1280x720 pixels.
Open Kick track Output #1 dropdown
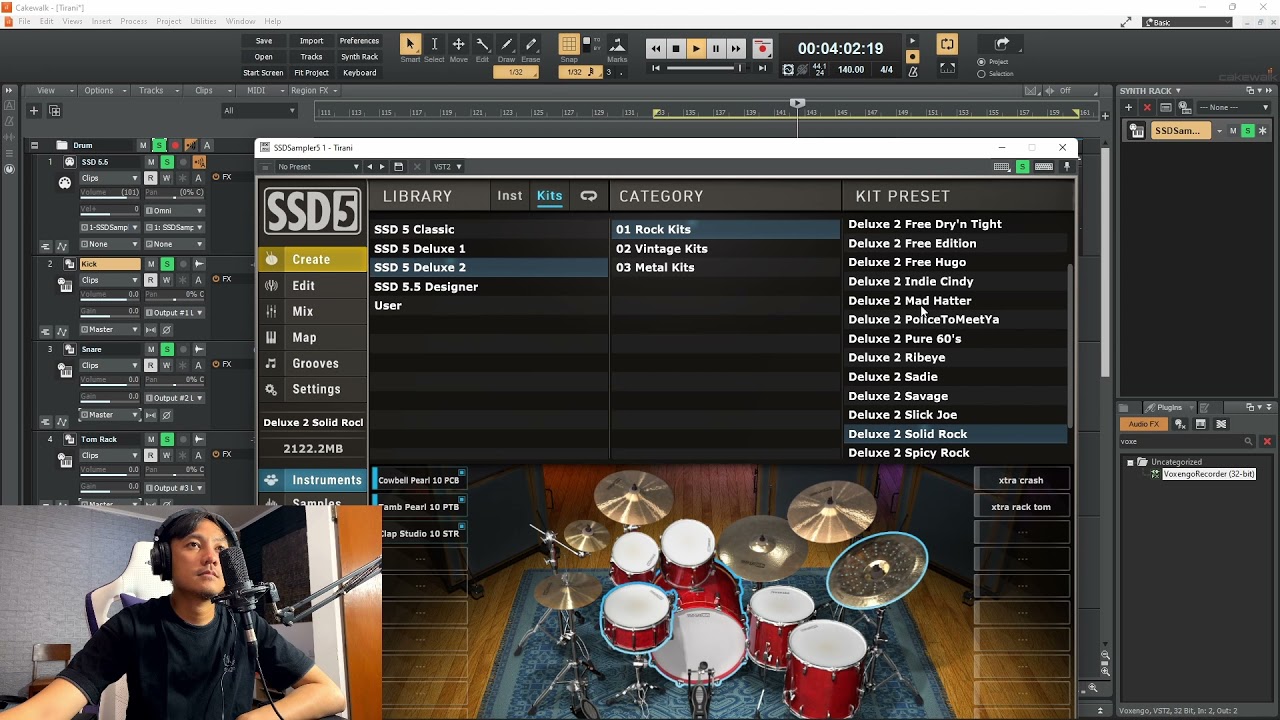pyautogui.click(x=175, y=312)
